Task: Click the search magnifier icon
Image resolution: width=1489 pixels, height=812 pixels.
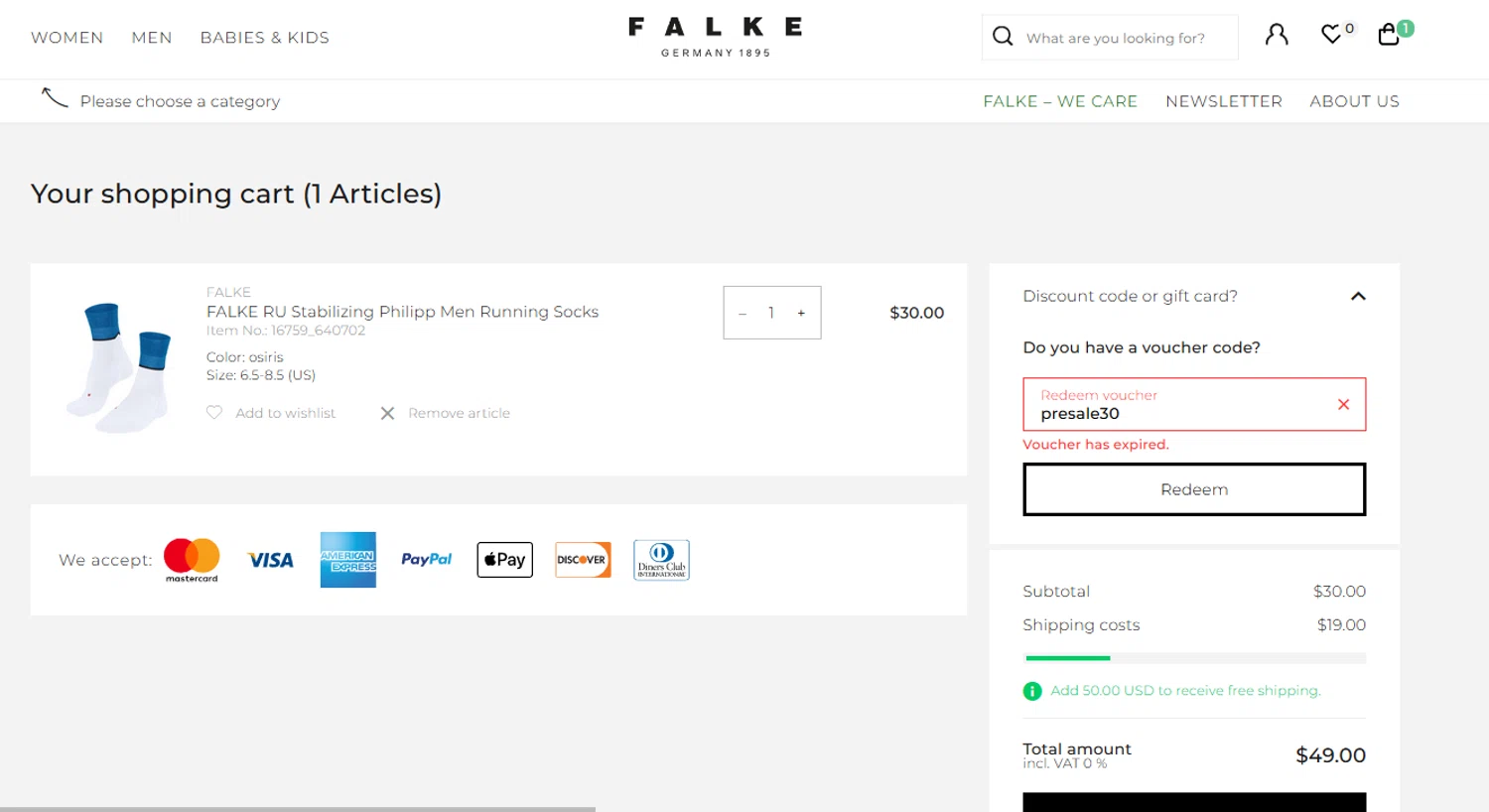Action: pos(1003,37)
